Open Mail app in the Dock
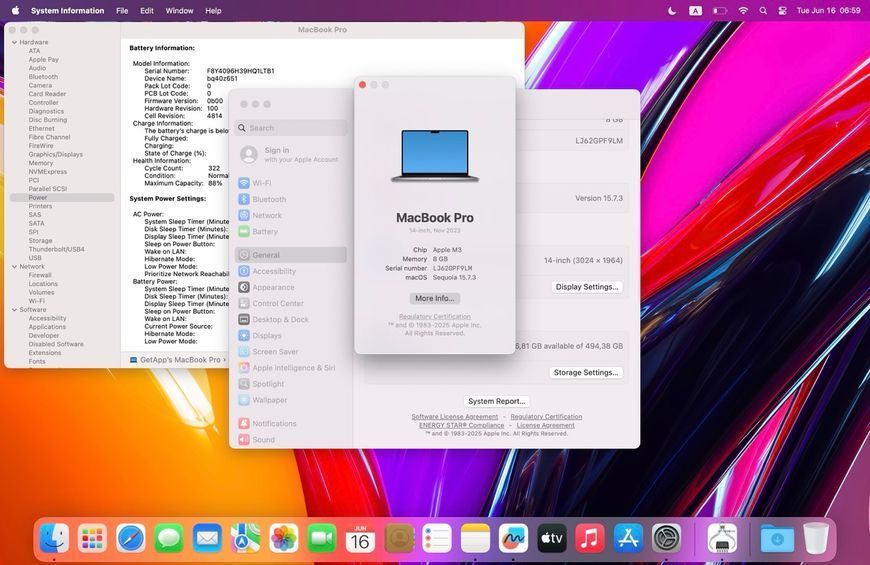Viewport: 870px width, 565px height. point(208,538)
